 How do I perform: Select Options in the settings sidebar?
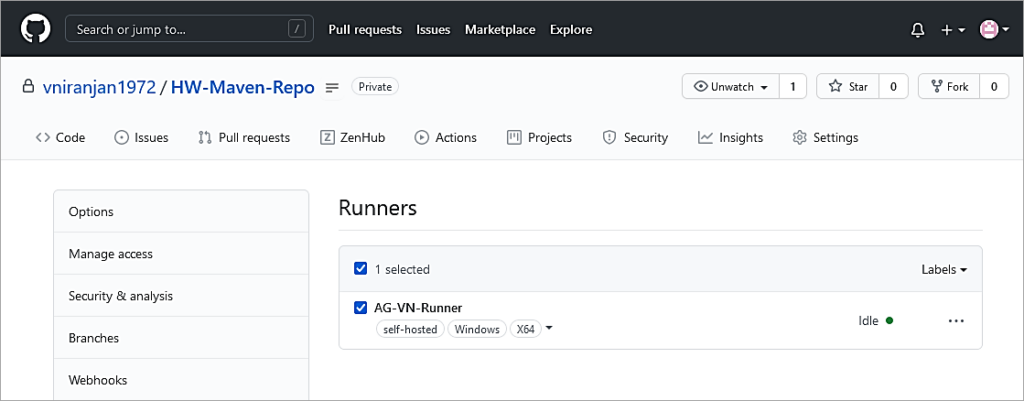[181, 212]
